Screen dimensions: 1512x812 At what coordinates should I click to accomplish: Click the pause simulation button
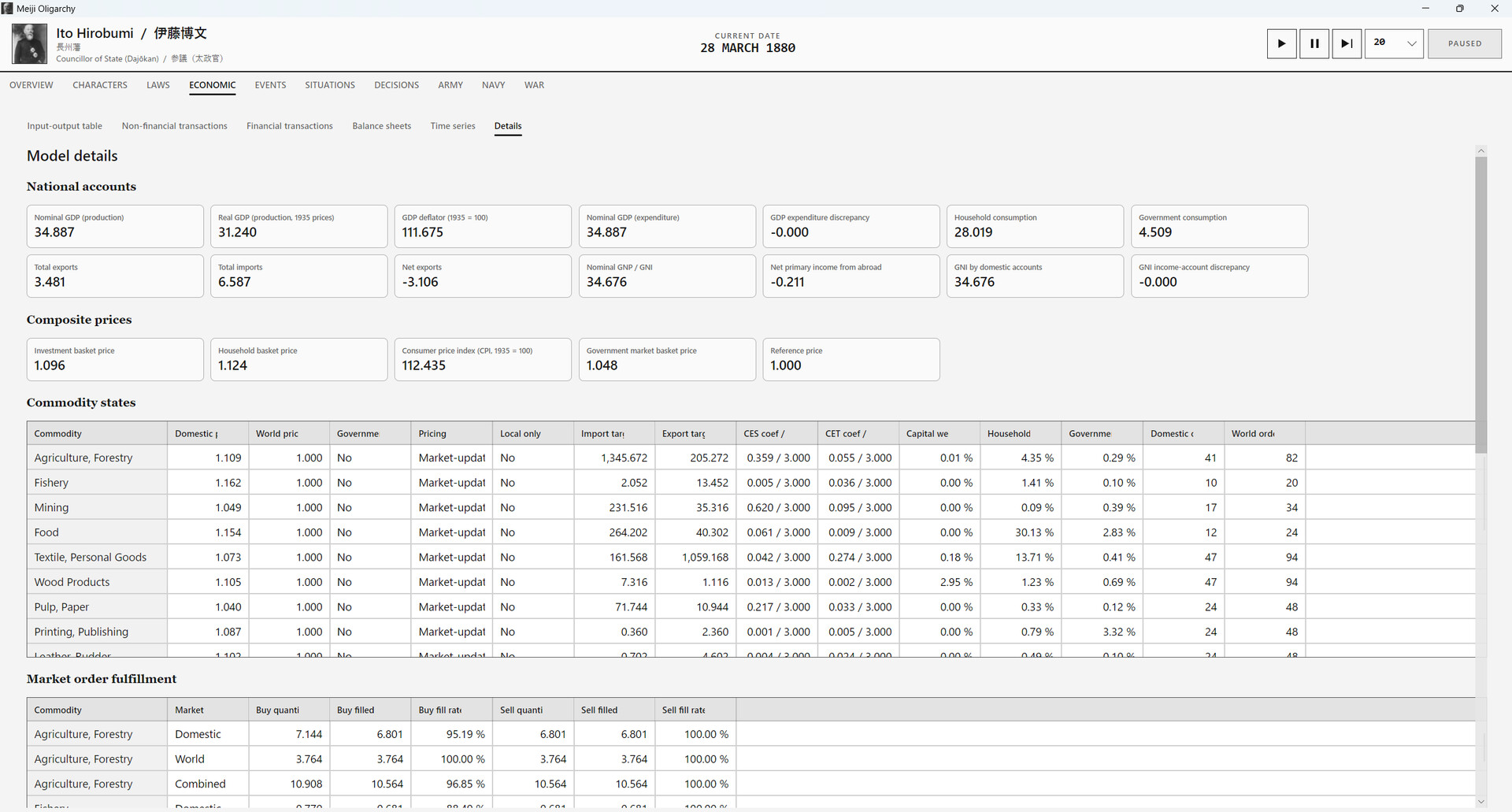[1314, 43]
